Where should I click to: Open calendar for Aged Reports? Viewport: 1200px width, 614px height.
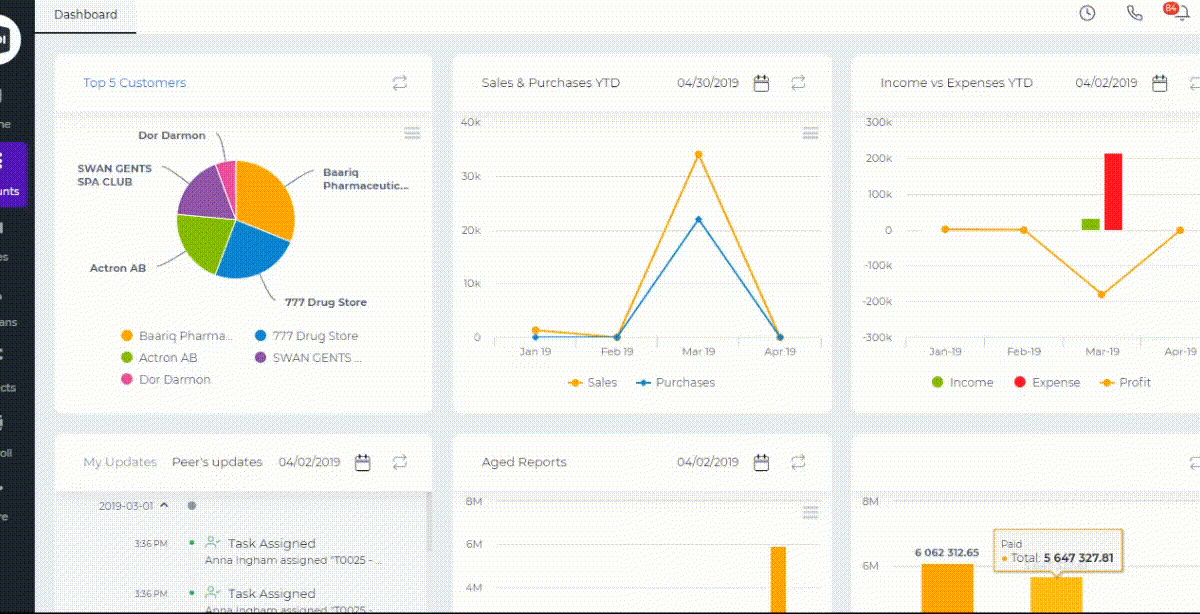click(761, 462)
